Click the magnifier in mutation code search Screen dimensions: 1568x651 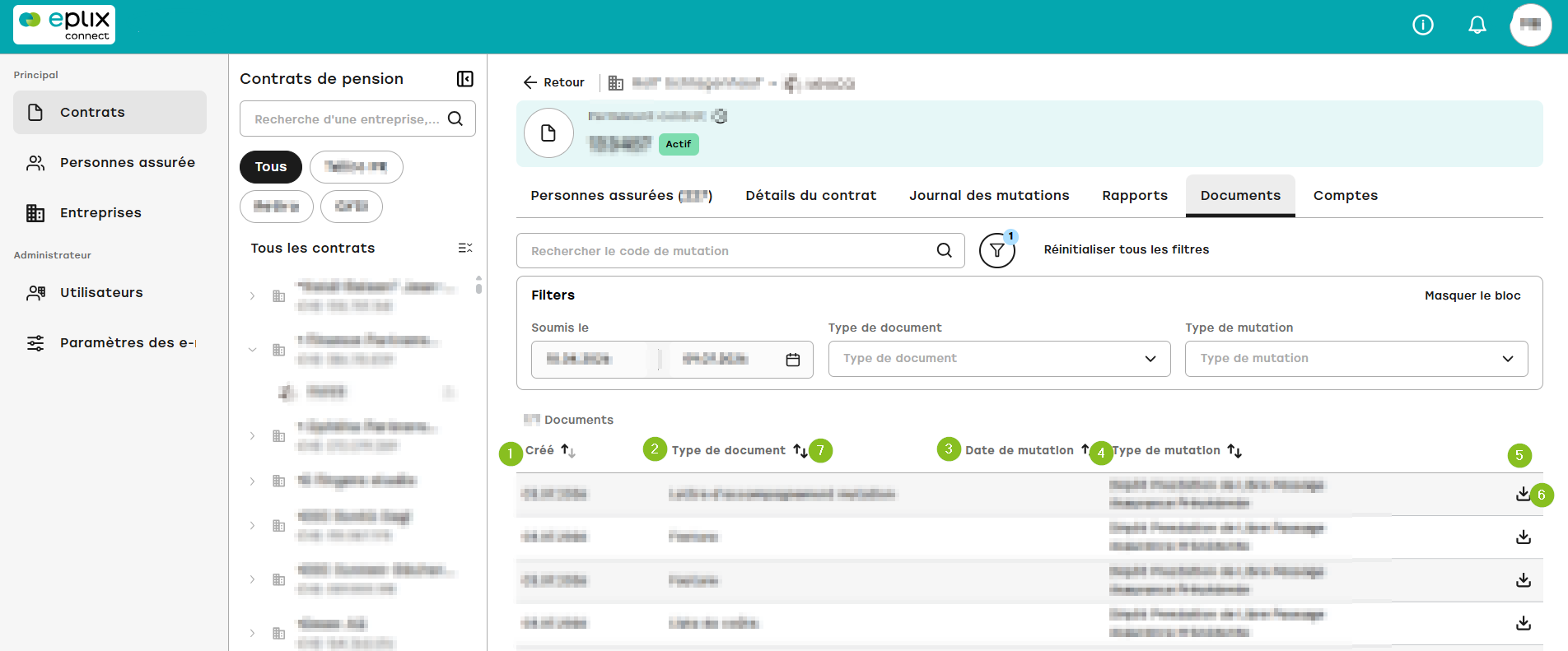(x=945, y=250)
